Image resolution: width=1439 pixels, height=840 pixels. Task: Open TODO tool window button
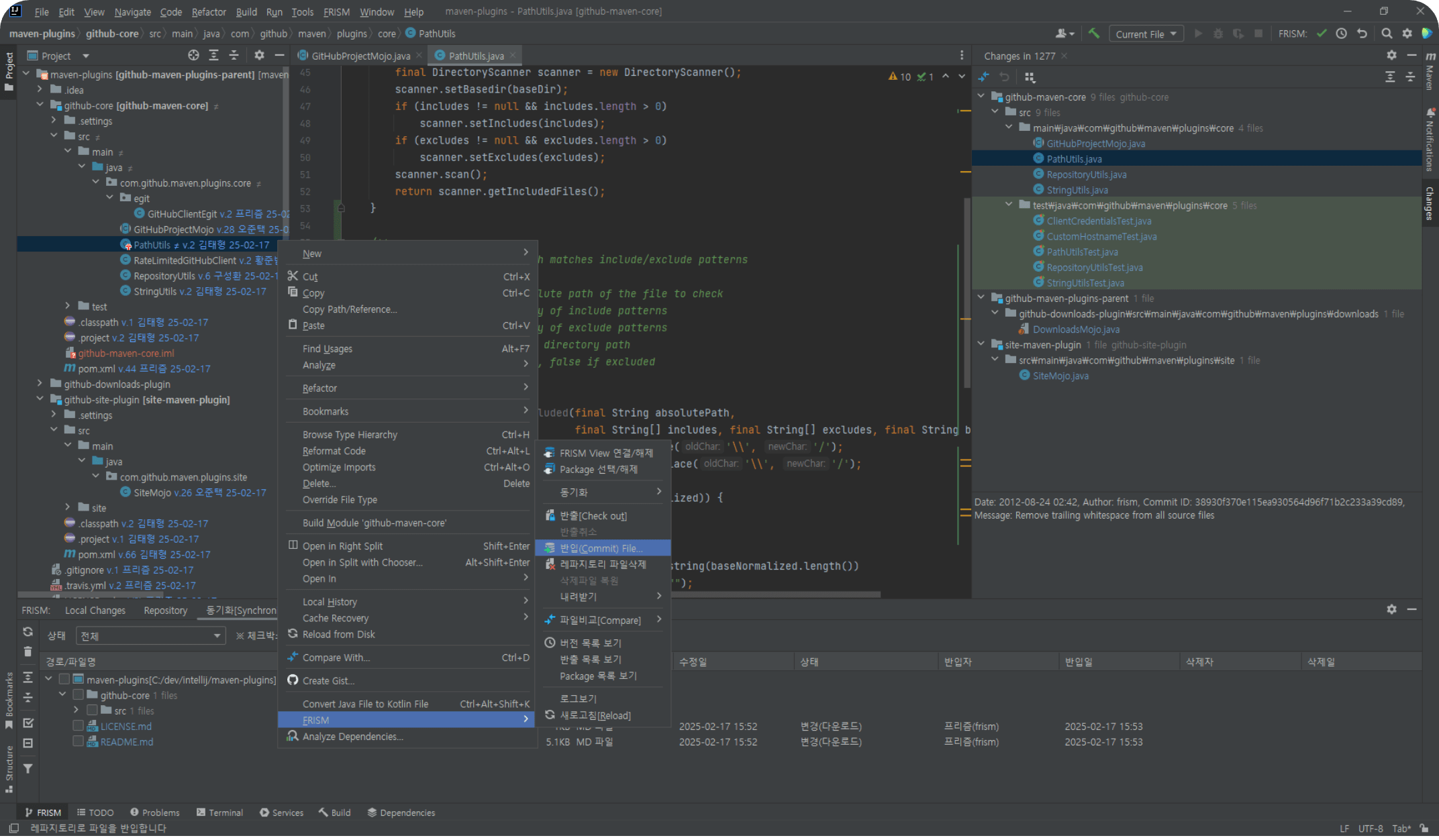(x=95, y=812)
